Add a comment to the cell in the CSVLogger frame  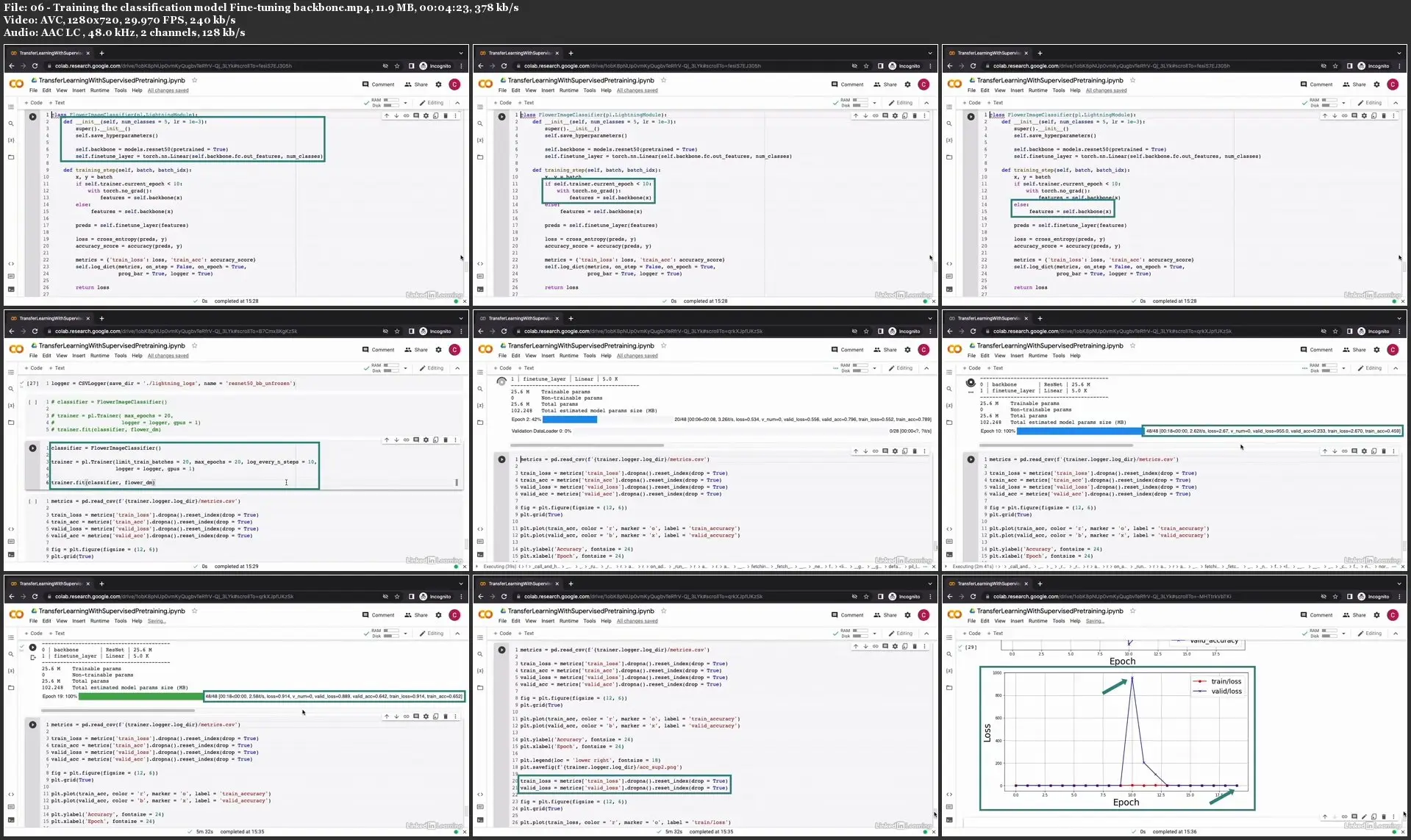[x=416, y=440]
